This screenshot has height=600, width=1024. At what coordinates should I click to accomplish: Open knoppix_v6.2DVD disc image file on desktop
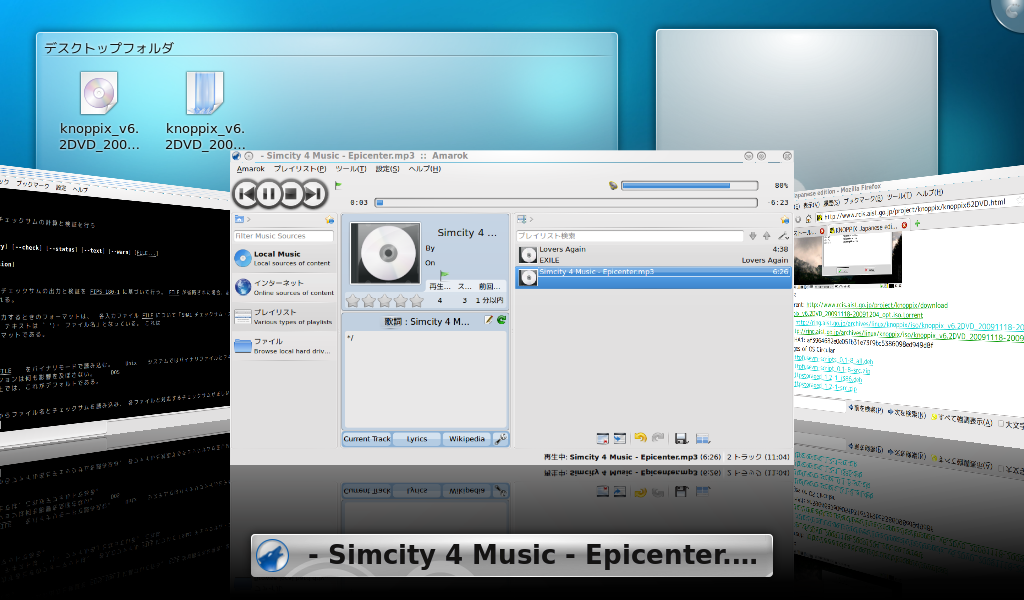point(99,111)
